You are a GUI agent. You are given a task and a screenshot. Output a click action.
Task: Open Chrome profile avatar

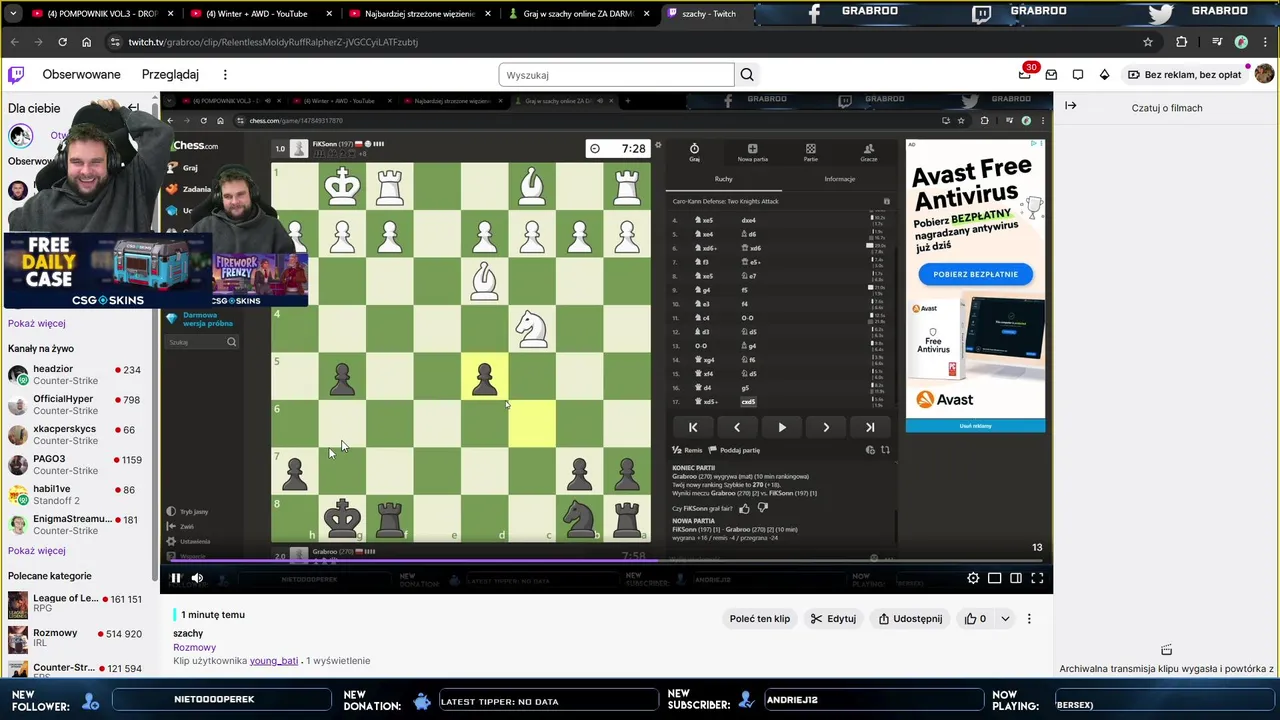1241,42
